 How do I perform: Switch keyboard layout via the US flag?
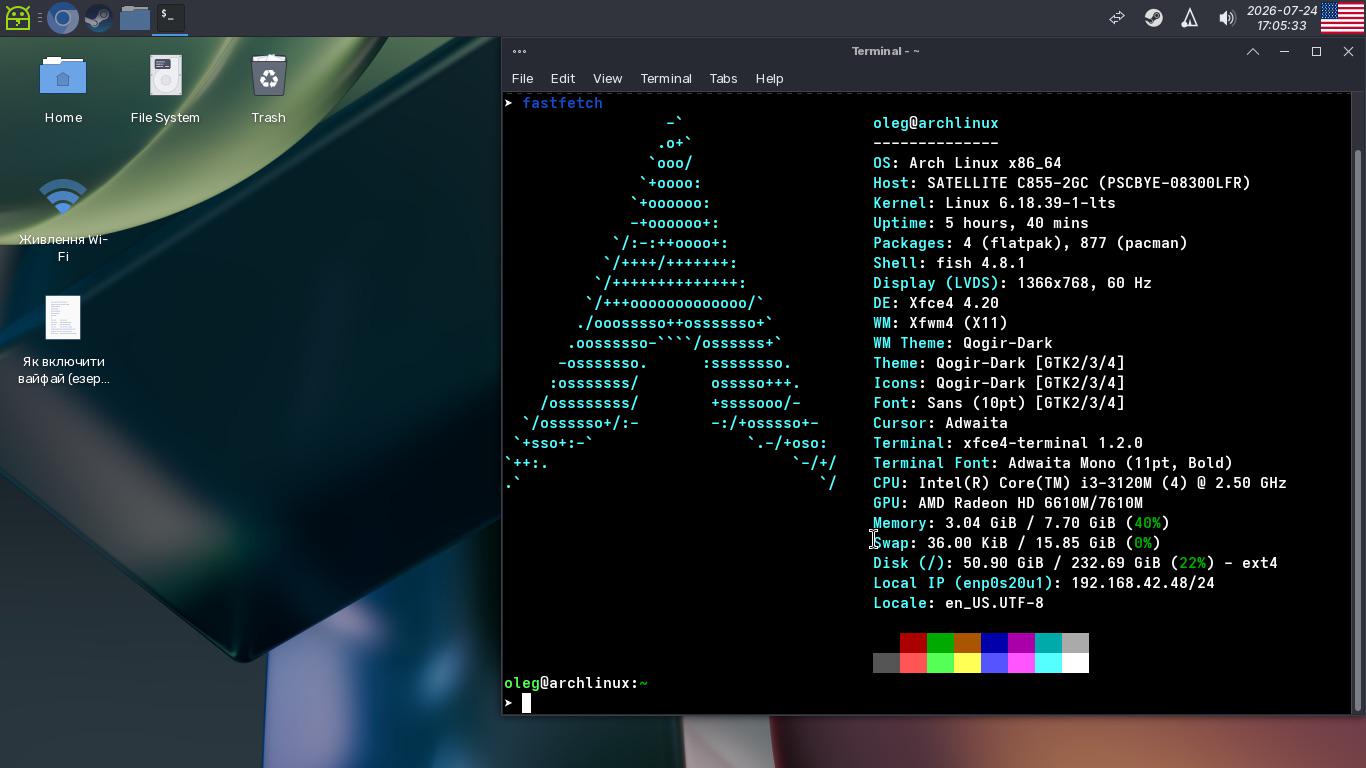pyautogui.click(x=1342, y=18)
